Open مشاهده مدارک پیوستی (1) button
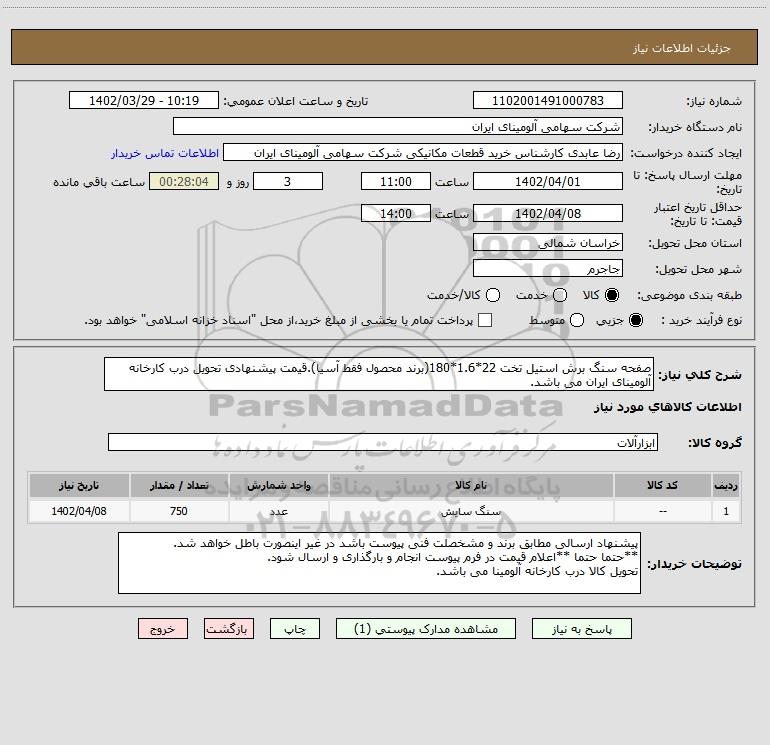 pos(426,629)
